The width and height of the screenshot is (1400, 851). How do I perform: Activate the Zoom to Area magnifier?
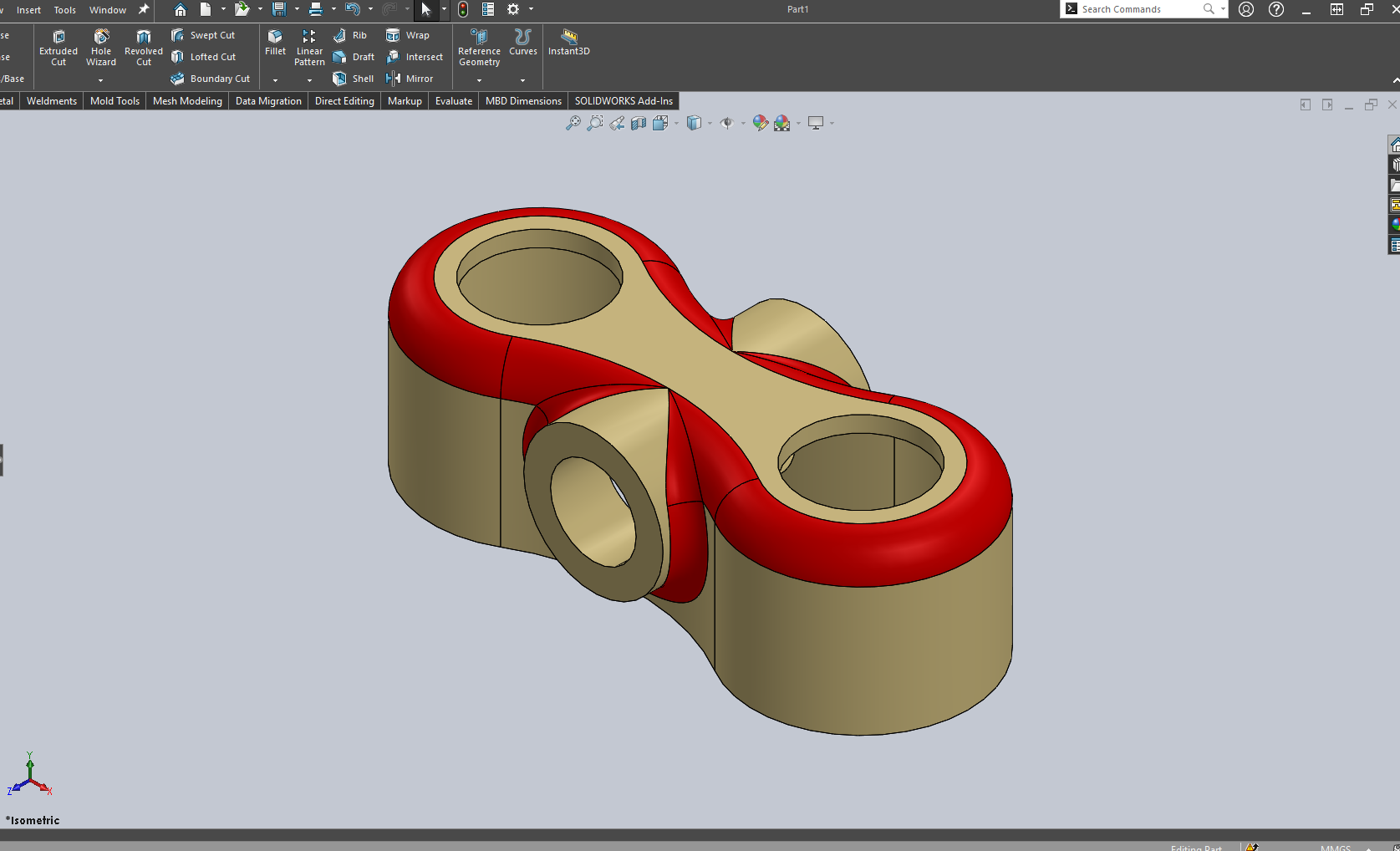594,124
